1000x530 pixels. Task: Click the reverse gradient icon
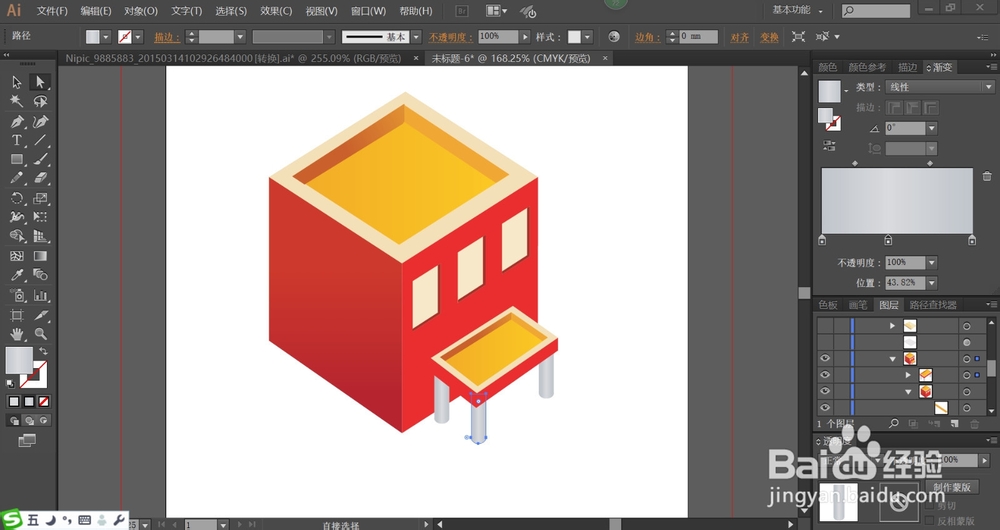tap(829, 146)
